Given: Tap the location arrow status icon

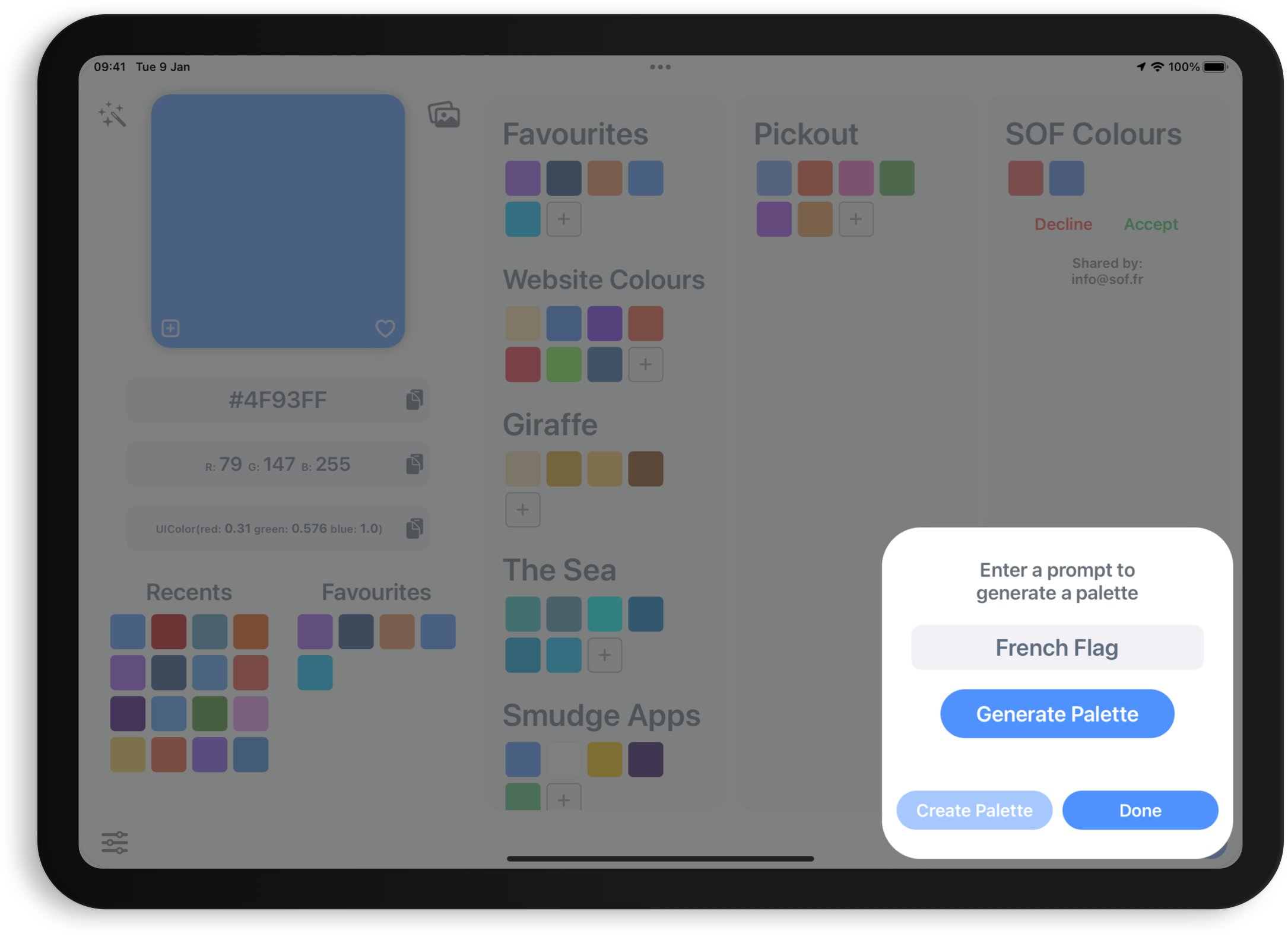Looking at the screenshot, I should [x=1141, y=67].
